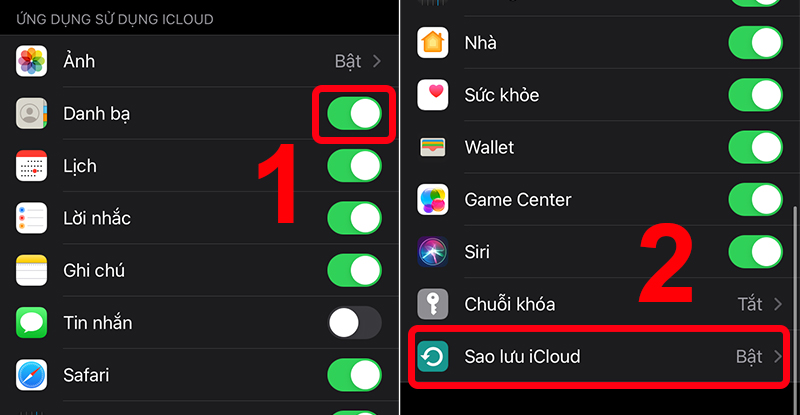Screen dimensions: 800x415
Task: Select the Sao lưu iCloud entry
Action: (598, 356)
